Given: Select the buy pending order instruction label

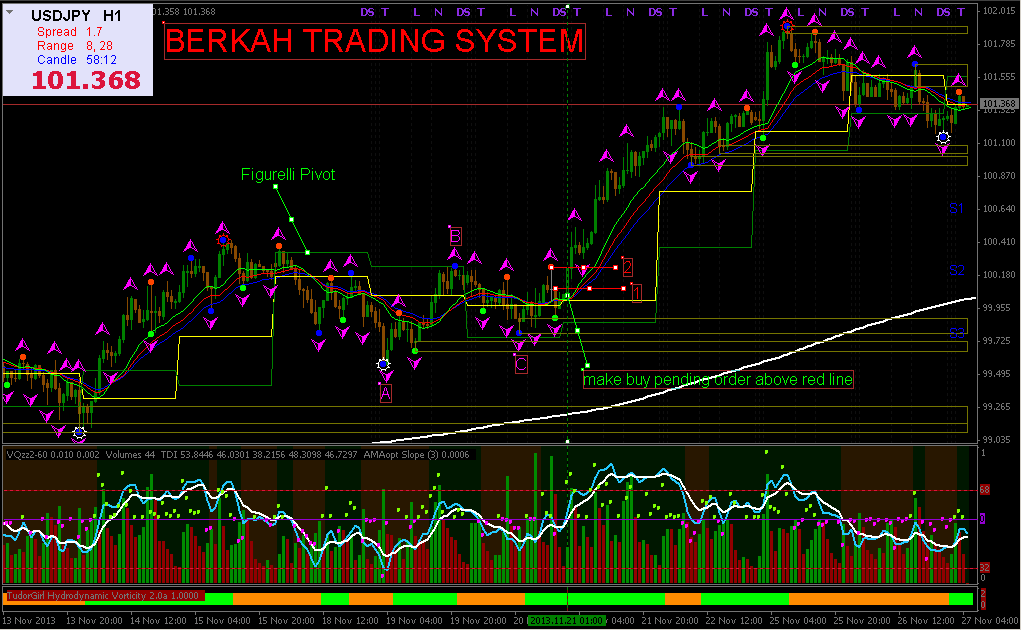Looking at the screenshot, I should pos(718,379).
